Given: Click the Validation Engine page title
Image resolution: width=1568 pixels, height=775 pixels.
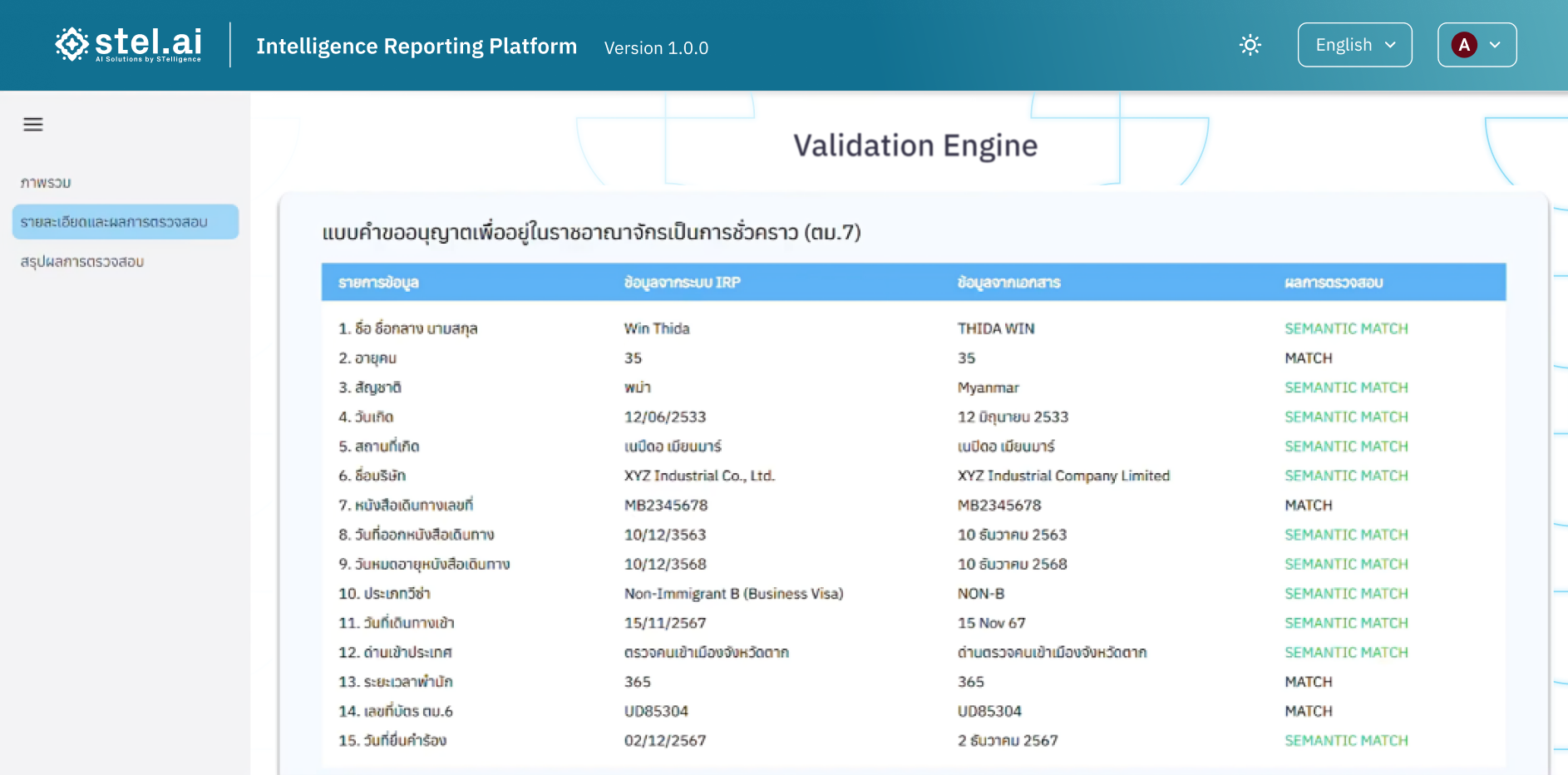Looking at the screenshot, I should 915,146.
